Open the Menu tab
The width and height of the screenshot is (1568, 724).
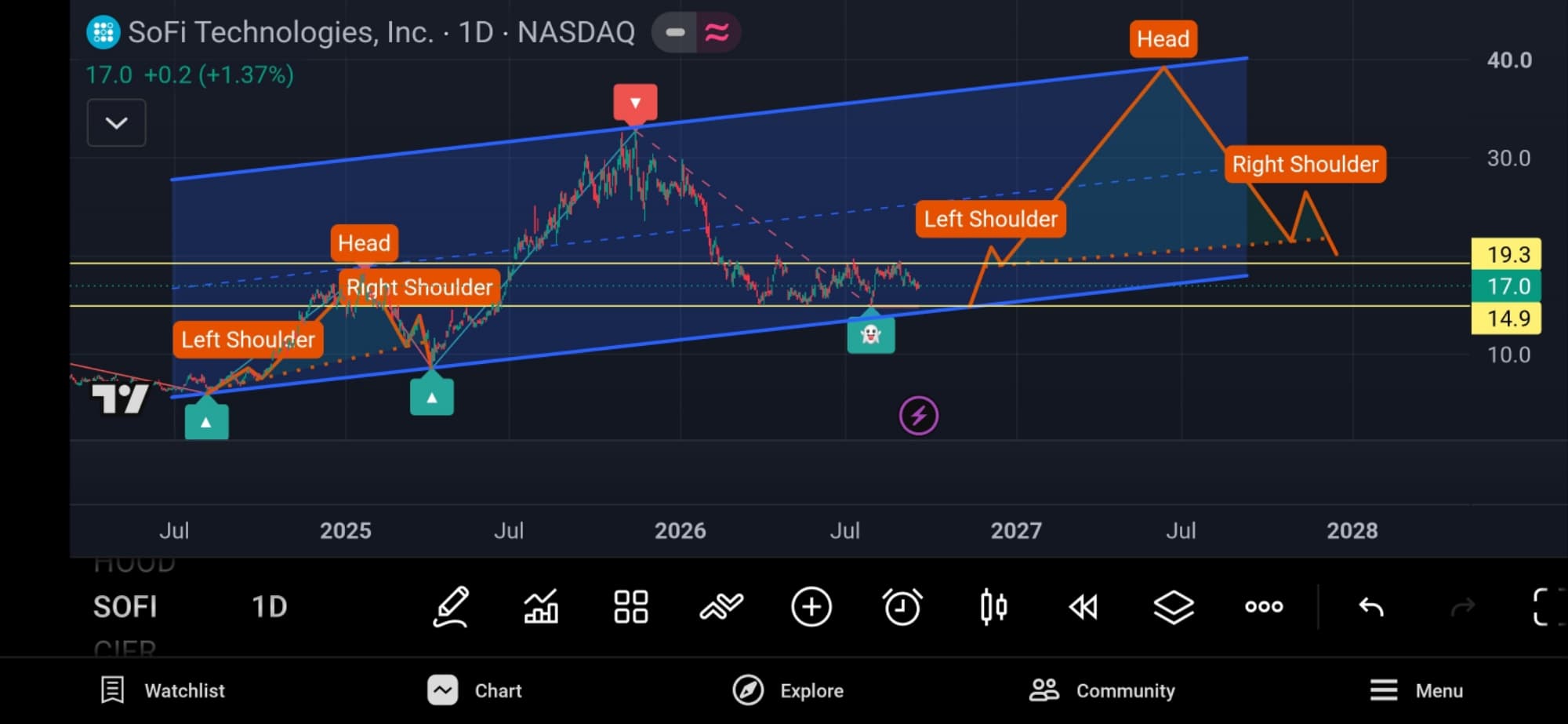[1416, 690]
